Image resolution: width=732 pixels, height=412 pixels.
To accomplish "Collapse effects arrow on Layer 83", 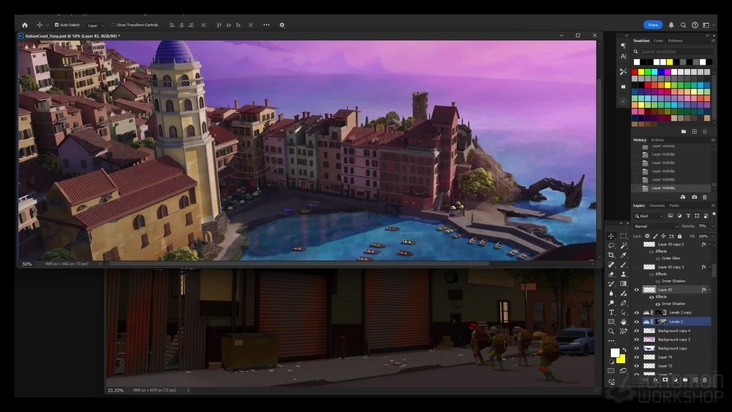I will [709, 290].
